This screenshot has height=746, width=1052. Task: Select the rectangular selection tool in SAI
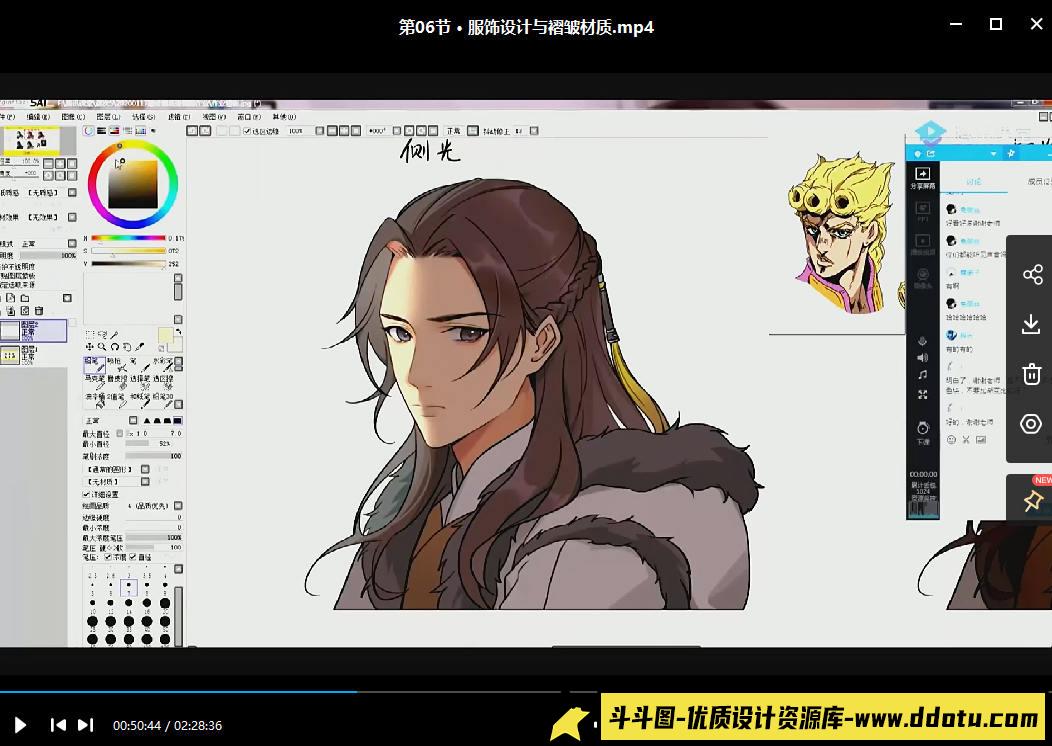(90, 334)
